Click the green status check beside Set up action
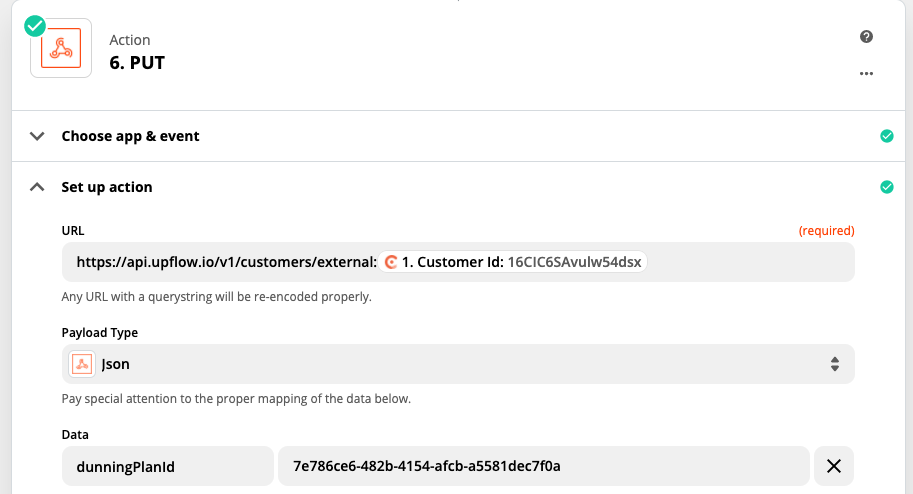The width and height of the screenshot is (913, 494). (x=886, y=187)
